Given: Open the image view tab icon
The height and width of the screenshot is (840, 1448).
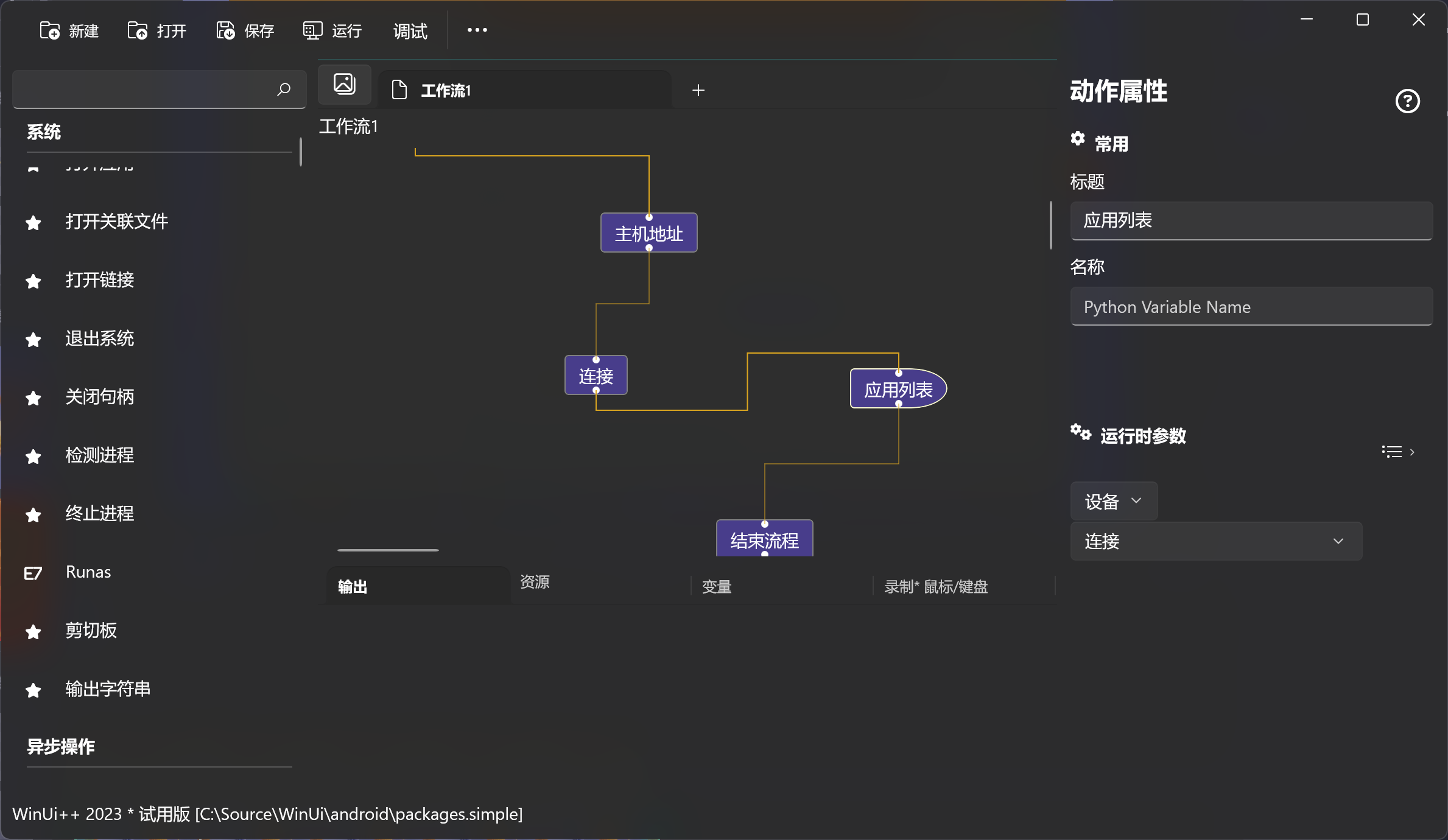Looking at the screenshot, I should click(x=345, y=84).
